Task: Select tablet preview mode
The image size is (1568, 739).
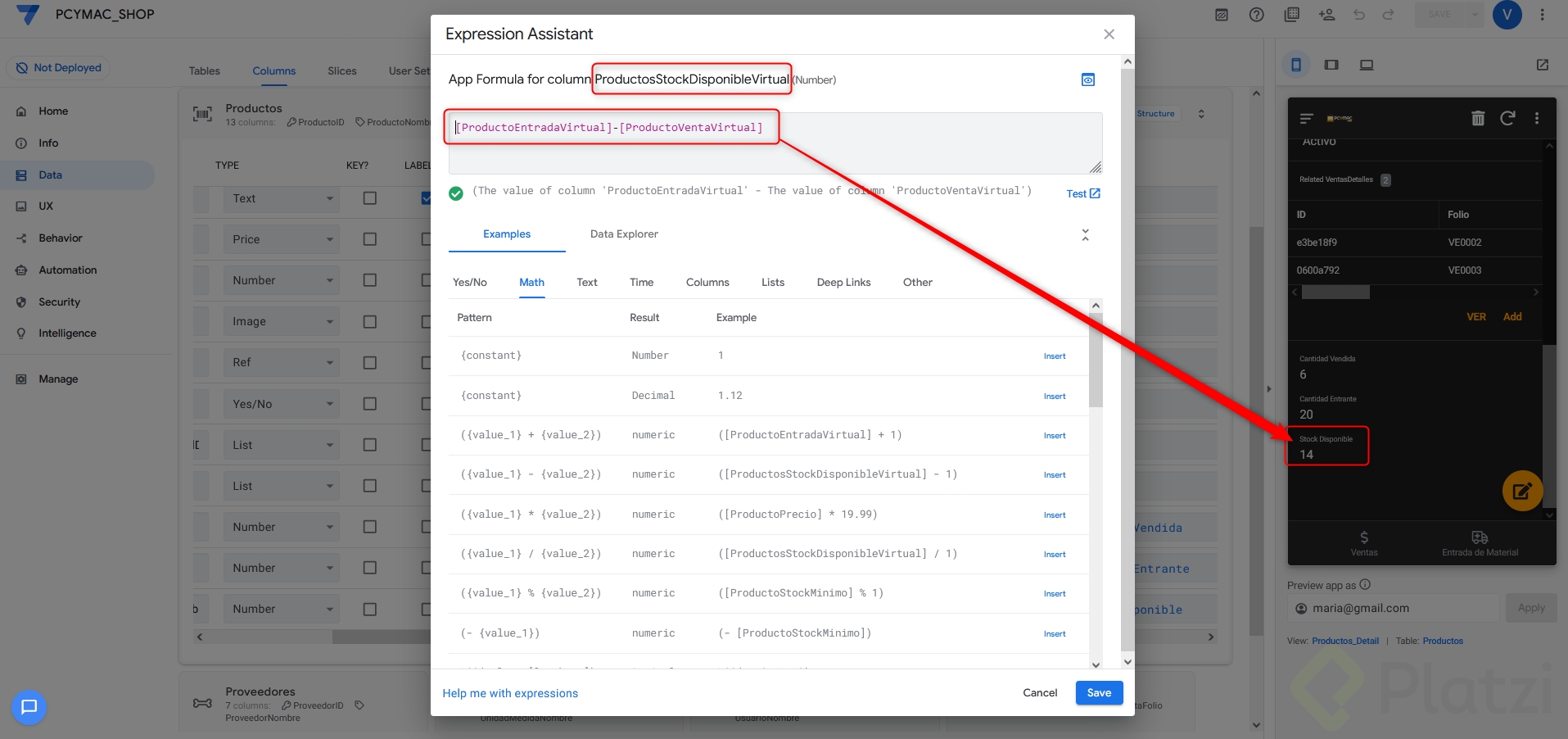Action: [1331, 65]
